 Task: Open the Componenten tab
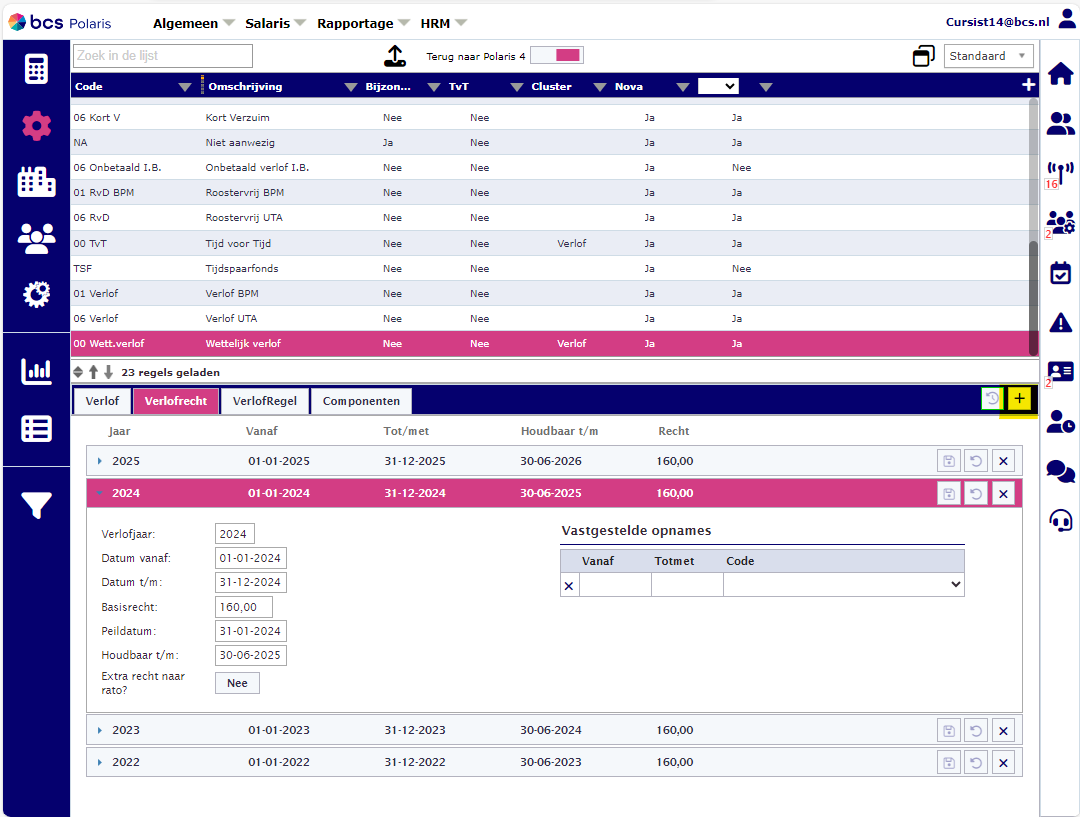[x=361, y=401]
